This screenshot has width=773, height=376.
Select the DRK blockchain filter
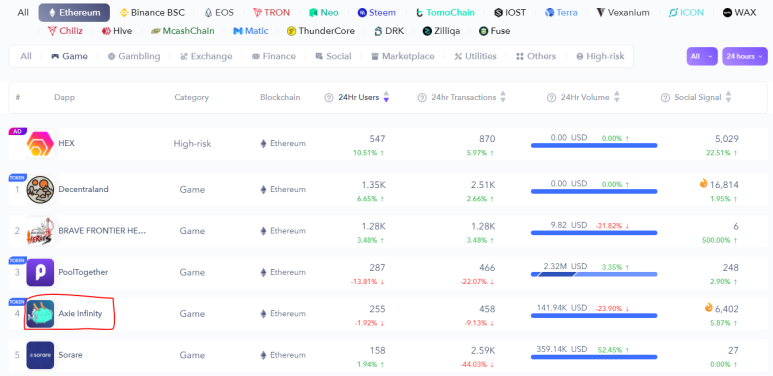coord(389,31)
